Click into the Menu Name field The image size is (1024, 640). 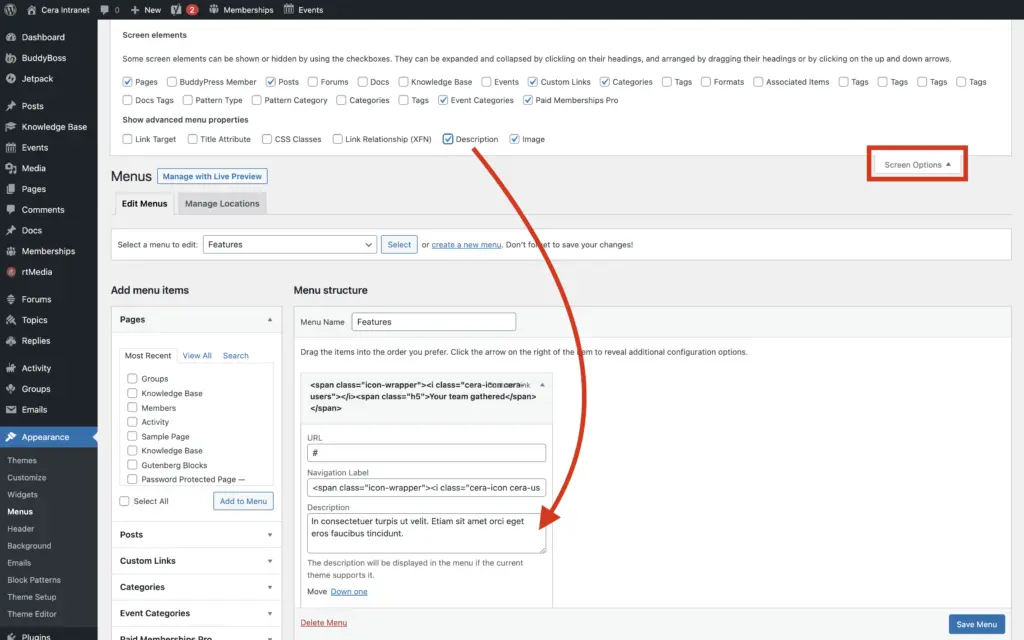click(x=433, y=322)
